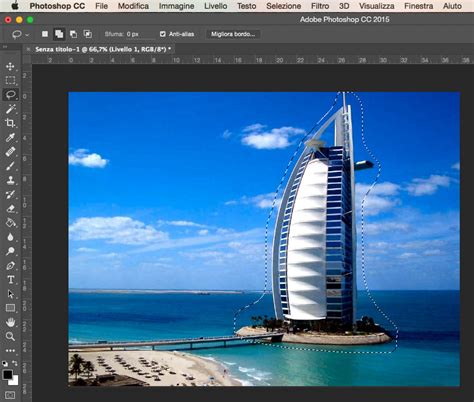This screenshot has height=402, width=474.
Task: Choose Add to selection mode
Action: tap(59, 34)
